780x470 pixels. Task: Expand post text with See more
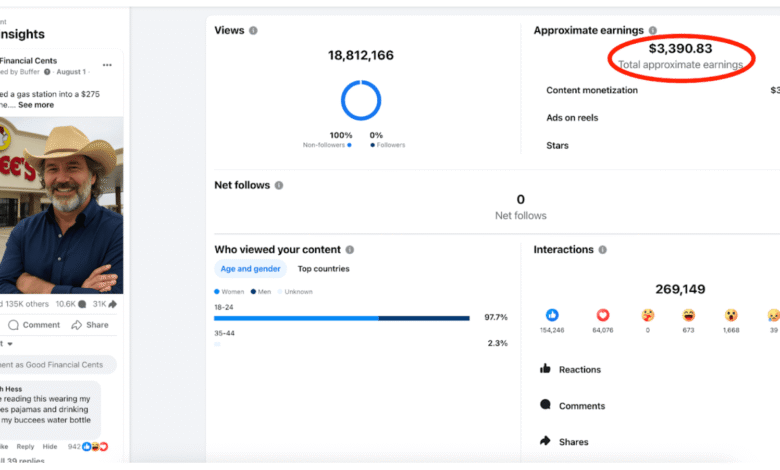(36, 105)
